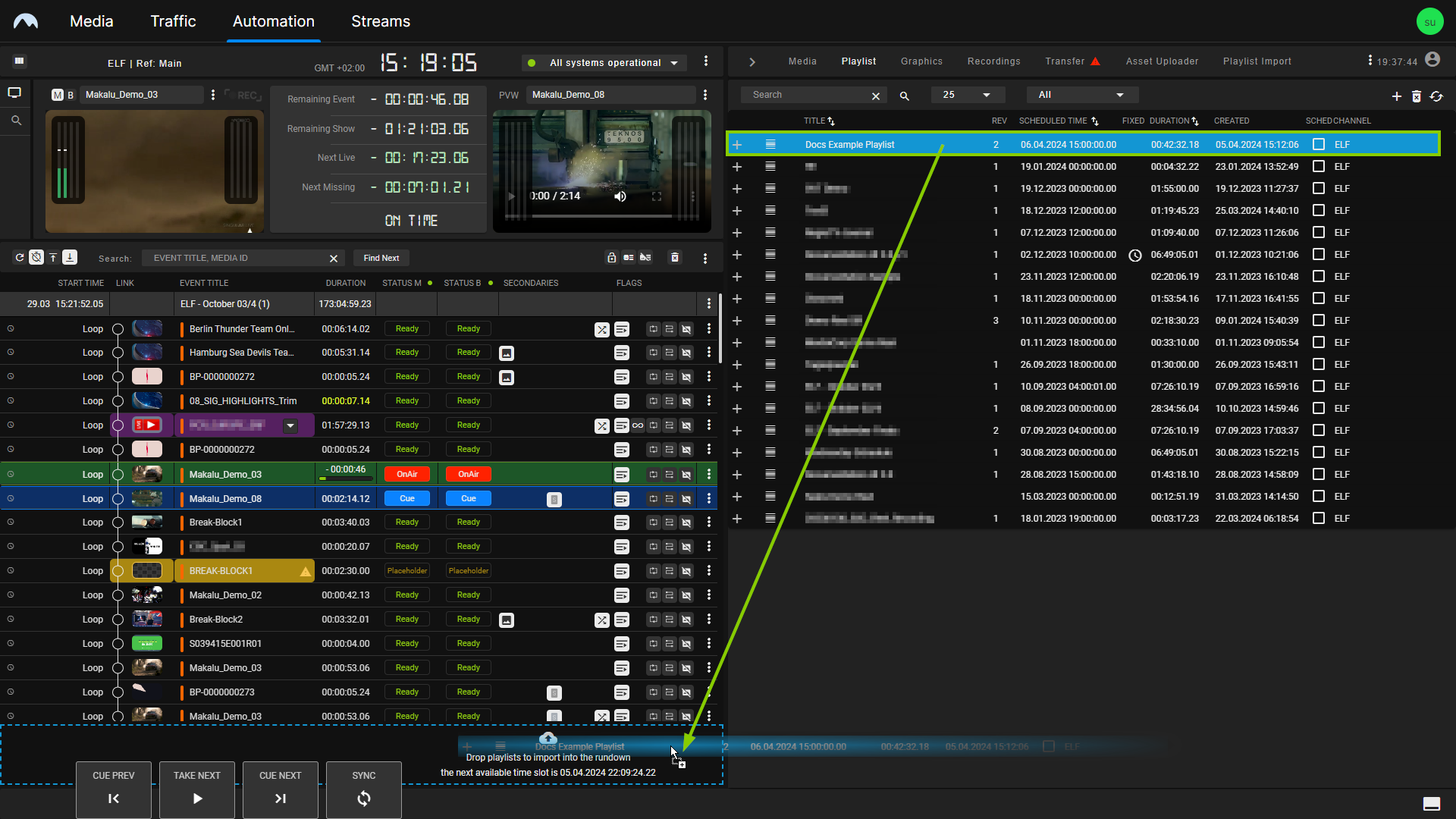Toggle the ELF channel checkbox on Docs Example Playlist
The image size is (1456, 819).
(x=1319, y=143)
